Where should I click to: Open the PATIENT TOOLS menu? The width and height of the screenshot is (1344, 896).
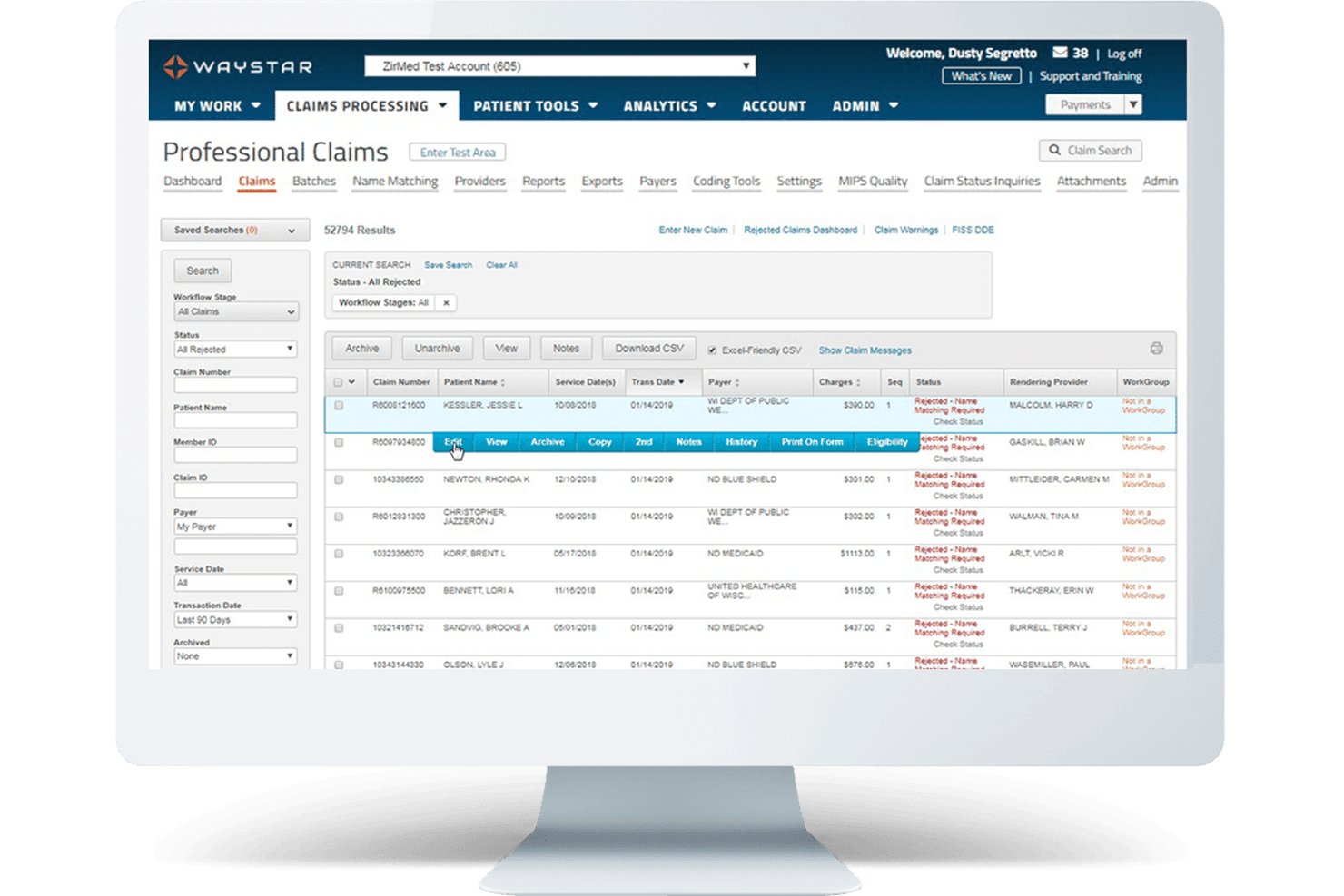(536, 106)
